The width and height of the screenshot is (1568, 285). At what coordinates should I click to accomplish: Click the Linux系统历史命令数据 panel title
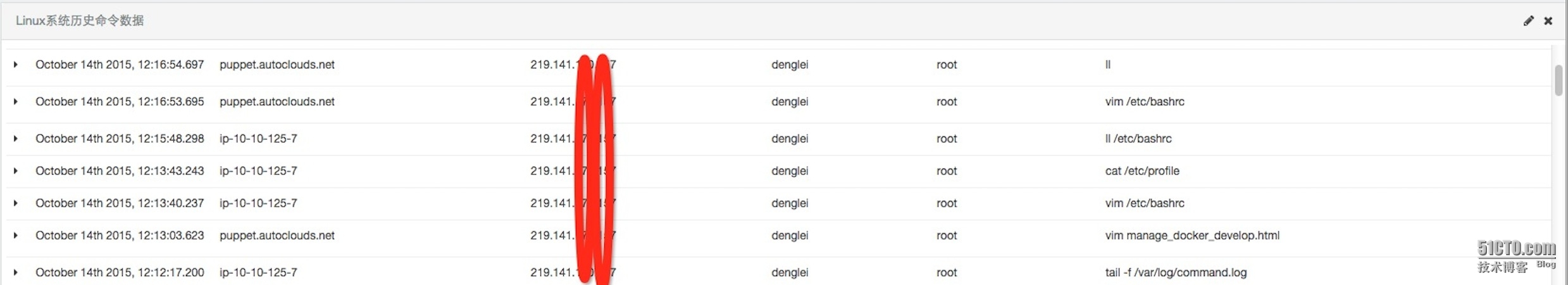click(x=80, y=21)
